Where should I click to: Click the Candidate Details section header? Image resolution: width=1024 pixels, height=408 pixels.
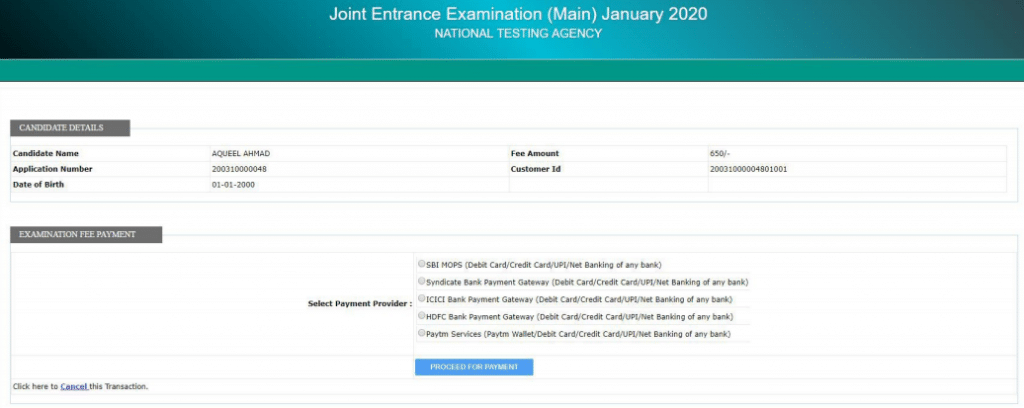click(x=70, y=128)
